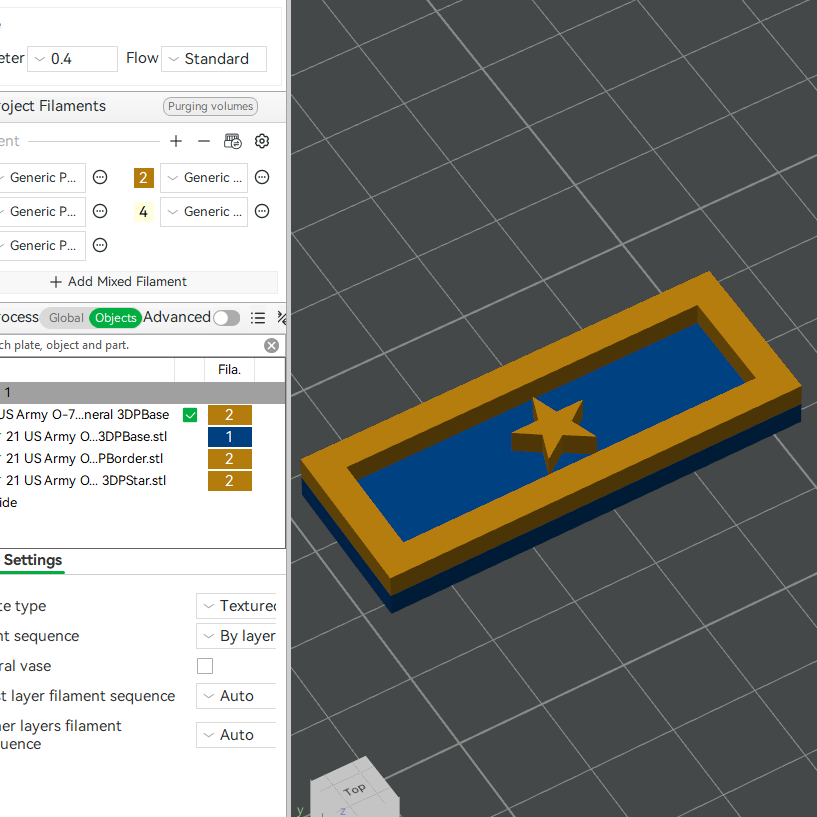
Task: Open options for first Generic P filament
Action: (x=100, y=178)
